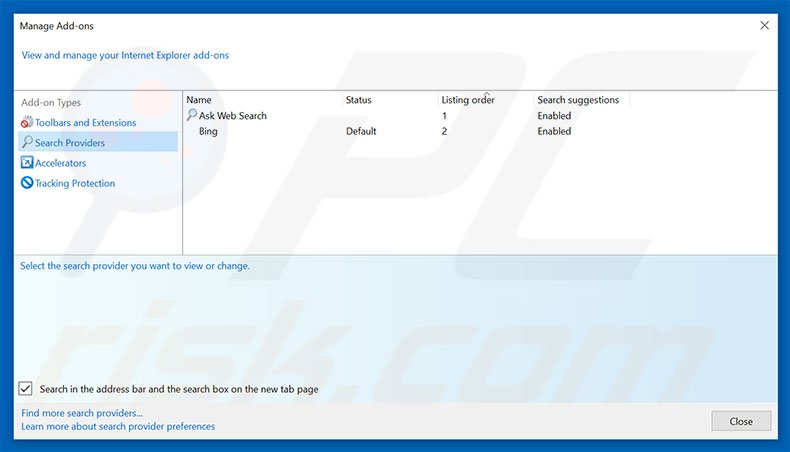The image size is (790, 452).
Task: Click the Tracking Protection blocked-circle icon
Action: tap(27, 182)
